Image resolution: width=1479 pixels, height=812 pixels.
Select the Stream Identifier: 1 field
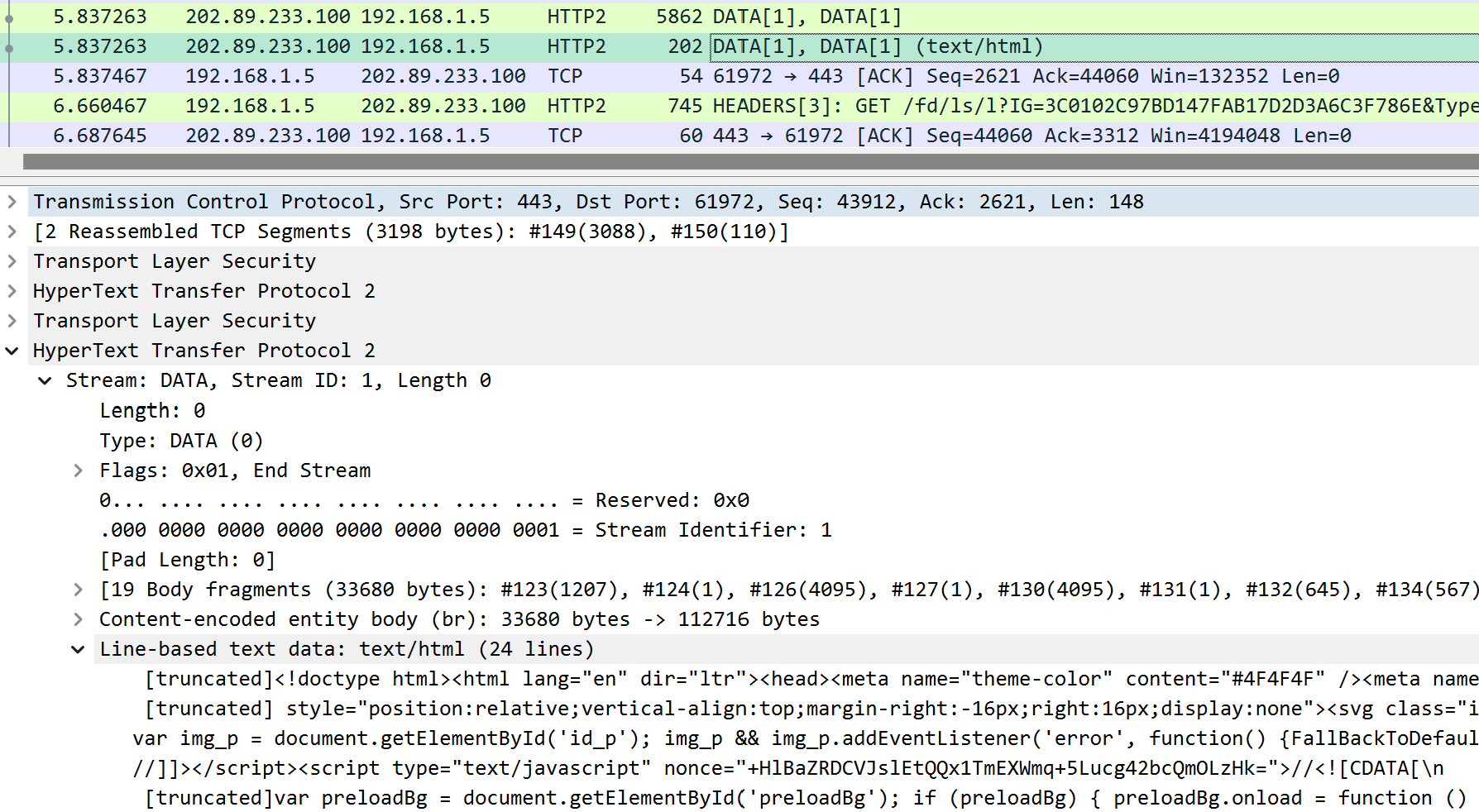click(x=466, y=530)
